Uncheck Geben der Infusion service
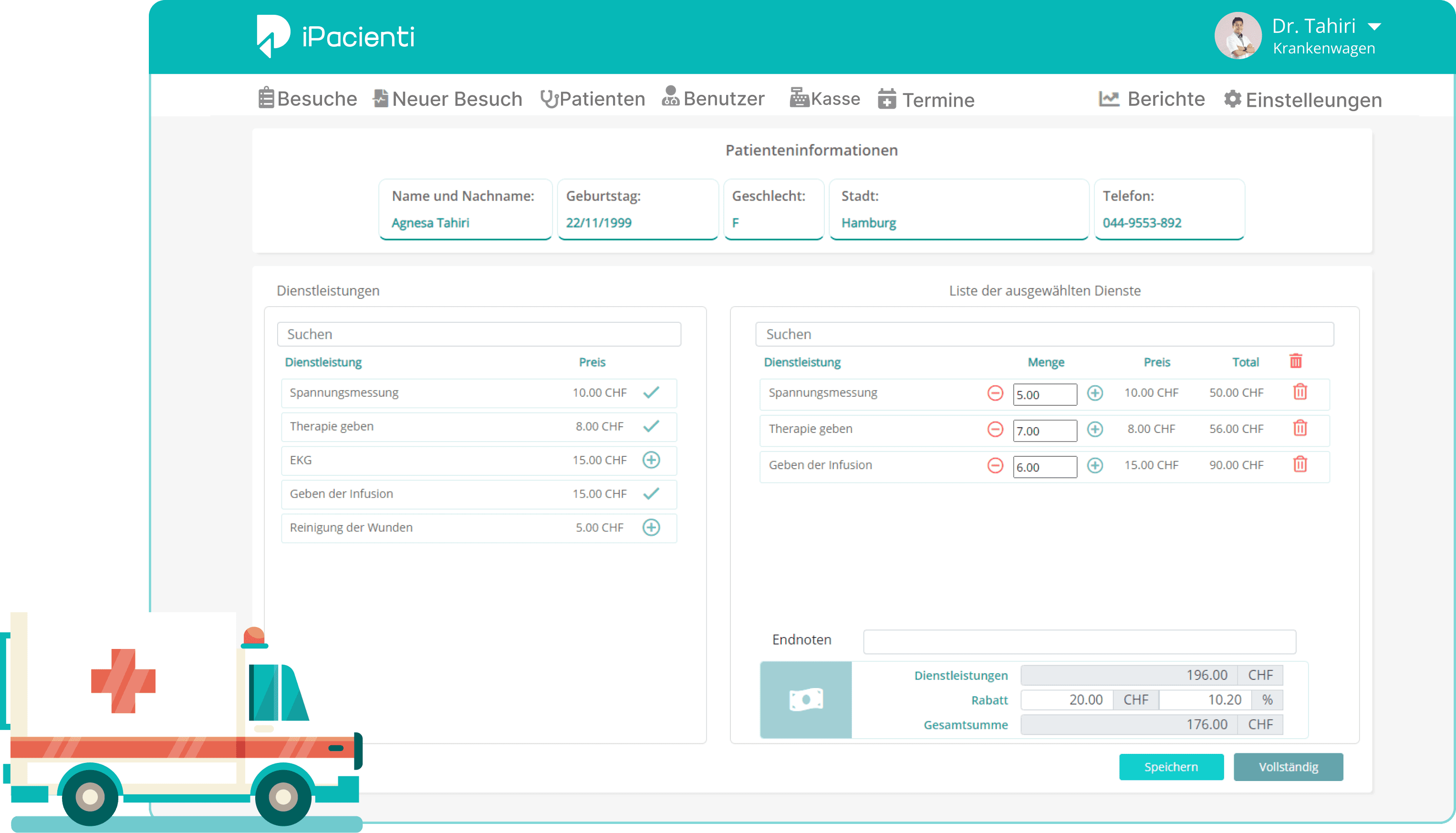 tap(651, 494)
